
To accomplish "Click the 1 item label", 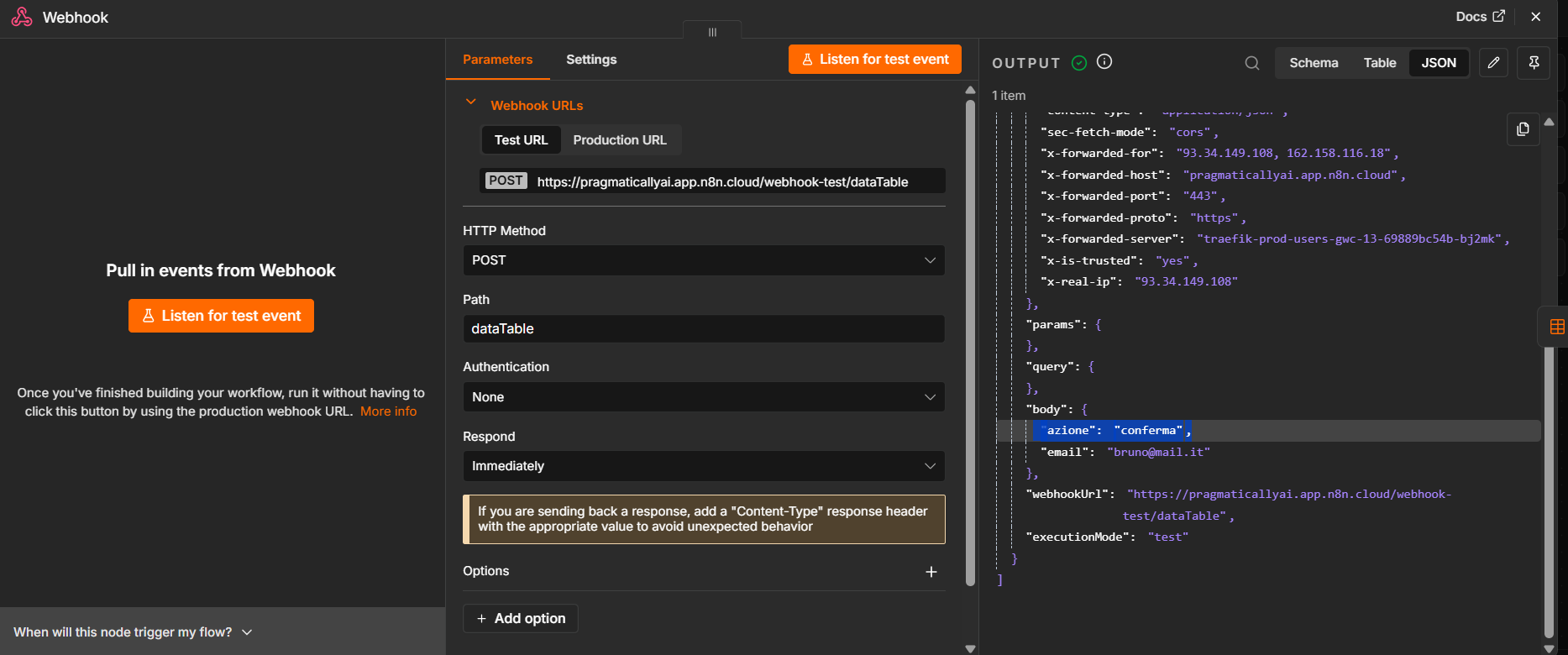I will click(x=1009, y=96).
